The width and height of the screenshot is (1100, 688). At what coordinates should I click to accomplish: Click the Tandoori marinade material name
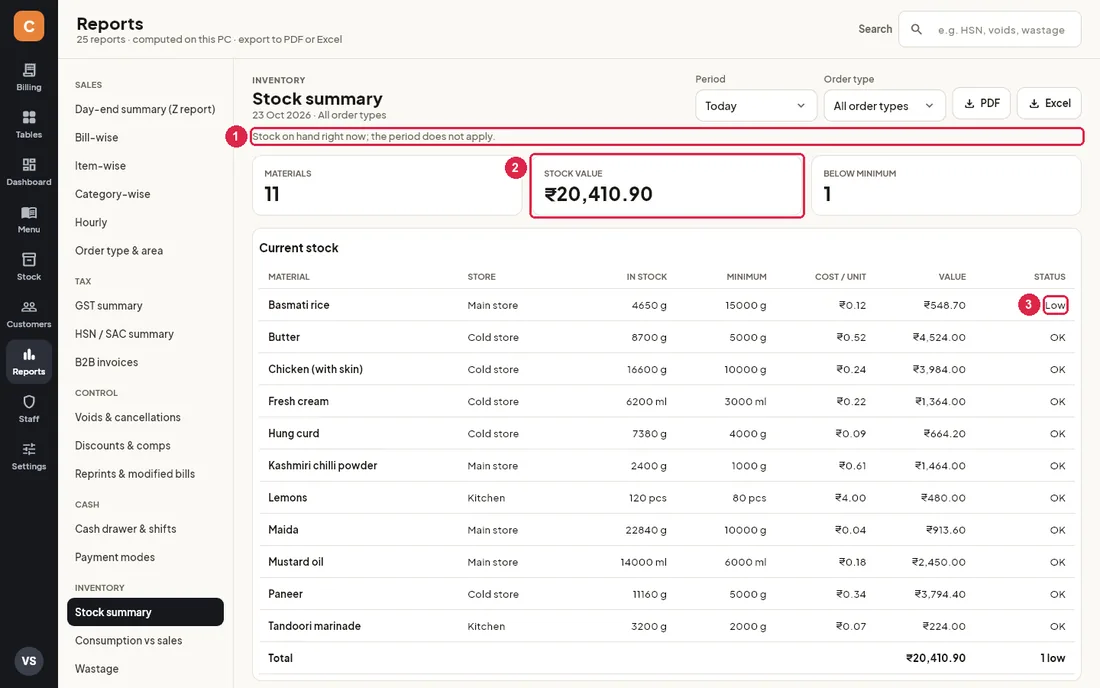314,626
